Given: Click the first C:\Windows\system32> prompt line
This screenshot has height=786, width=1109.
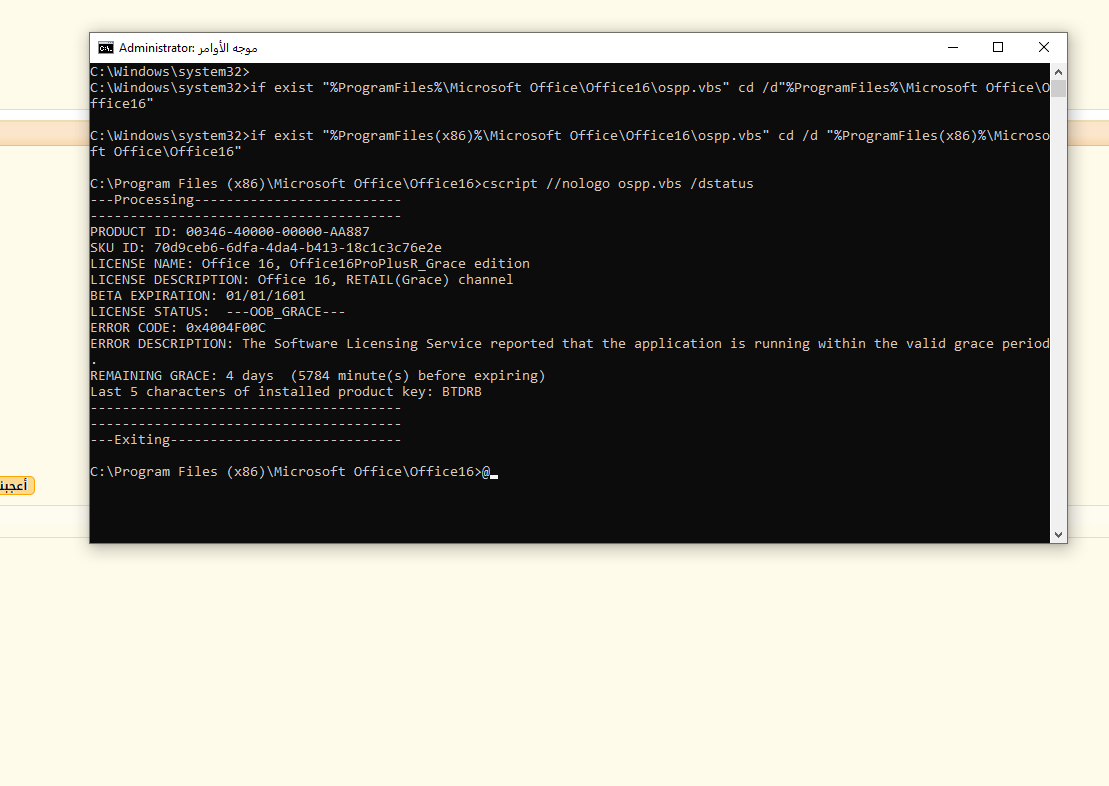Looking at the screenshot, I should 170,71.
